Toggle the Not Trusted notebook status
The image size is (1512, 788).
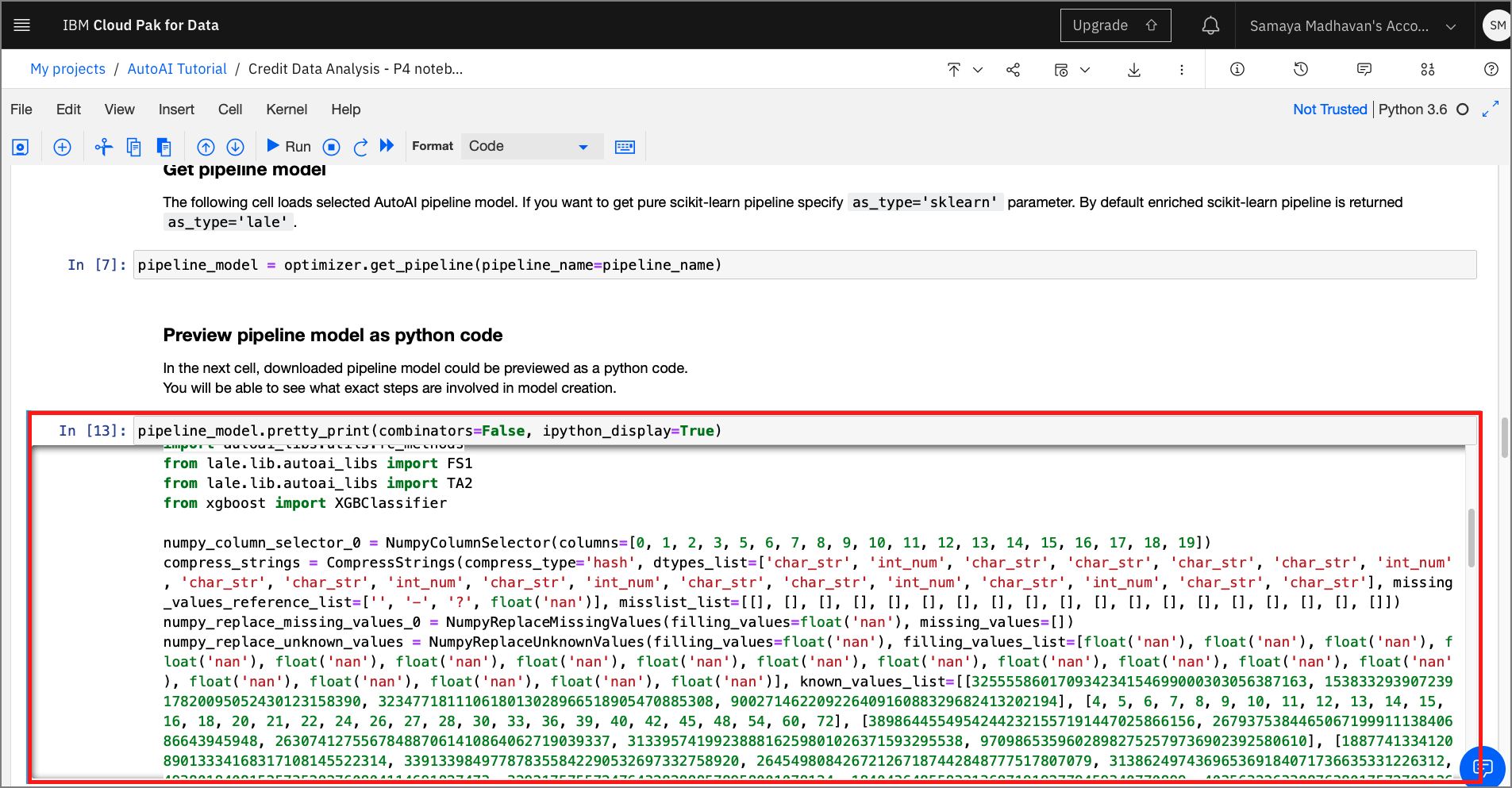(1329, 110)
